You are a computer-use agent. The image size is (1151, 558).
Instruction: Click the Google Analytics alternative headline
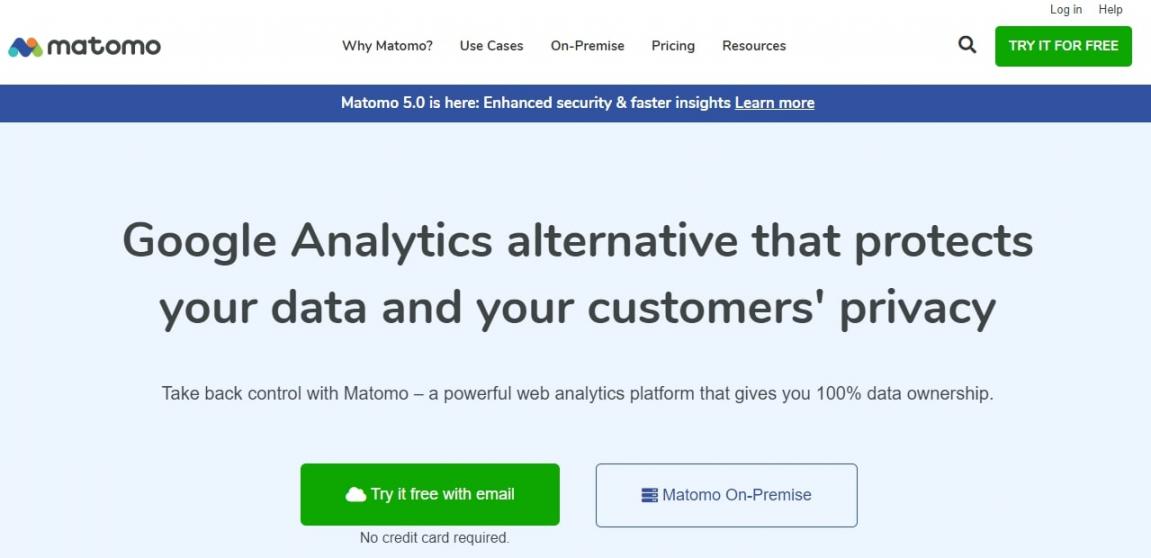click(x=577, y=274)
